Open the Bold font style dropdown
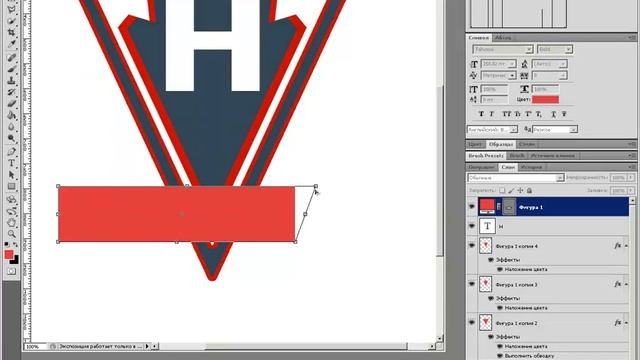 568,49
